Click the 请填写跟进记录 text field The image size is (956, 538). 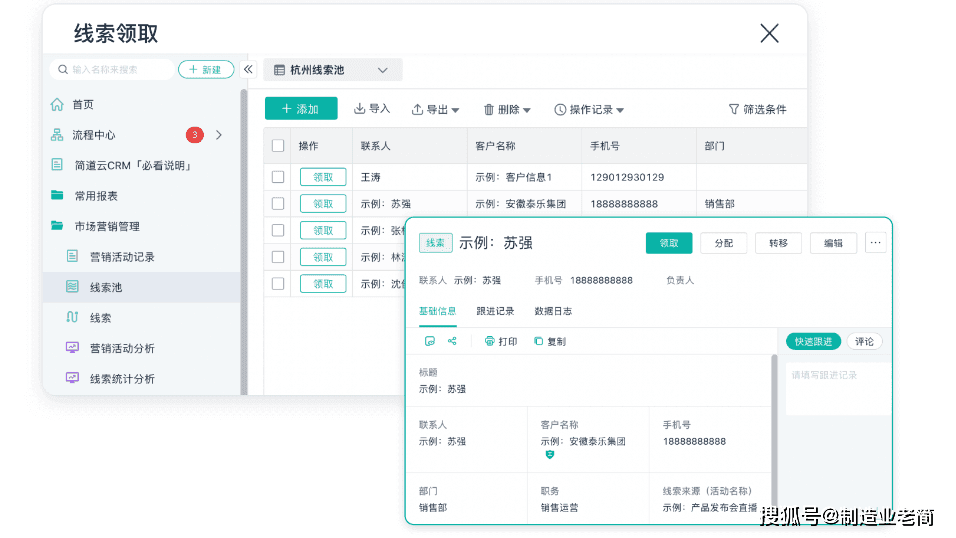tap(838, 389)
